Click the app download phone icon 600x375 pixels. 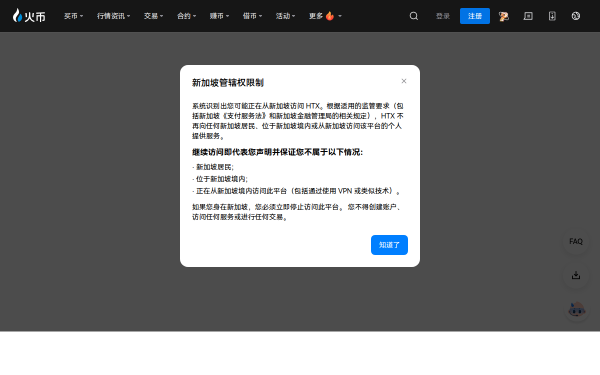(552, 16)
